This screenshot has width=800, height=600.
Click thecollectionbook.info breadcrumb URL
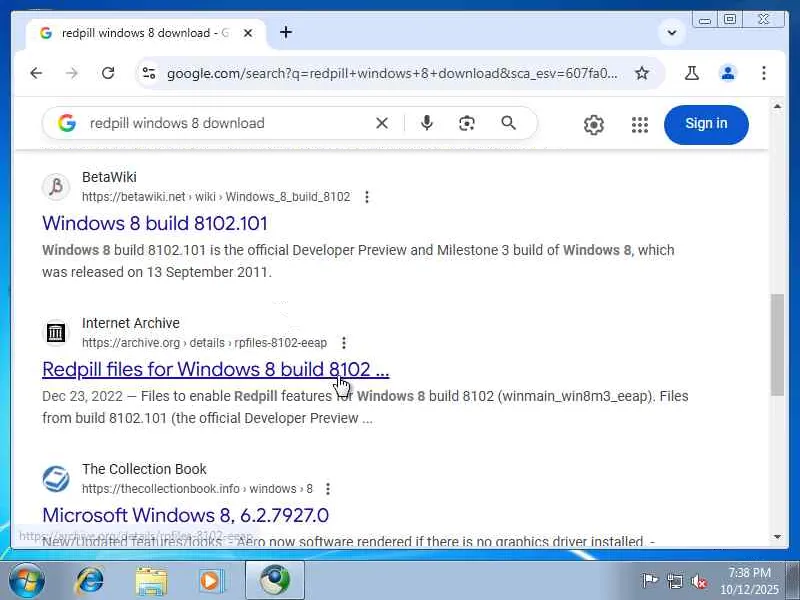[x=197, y=489]
